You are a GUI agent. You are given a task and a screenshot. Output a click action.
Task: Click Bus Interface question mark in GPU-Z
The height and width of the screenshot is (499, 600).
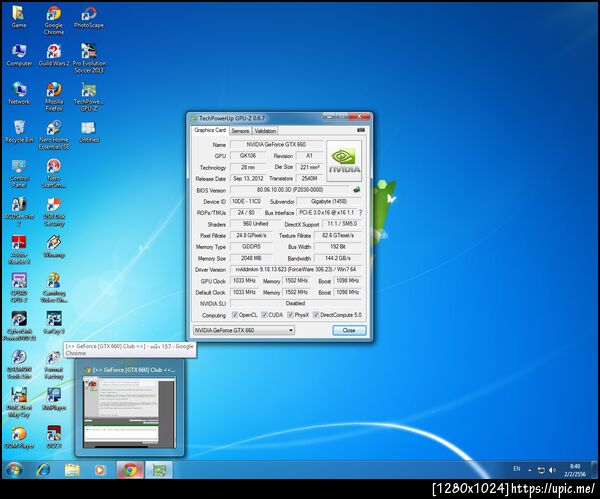[x=360, y=212]
